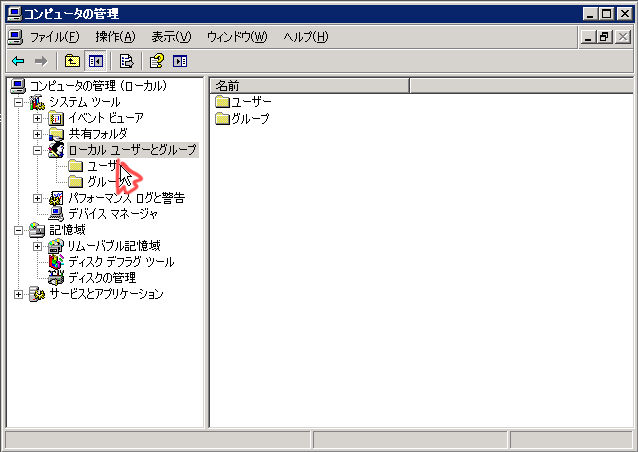This screenshot has width=638, height=452.
Task: Select デバイス マネージャ label
Action: (x=113, y=214)
